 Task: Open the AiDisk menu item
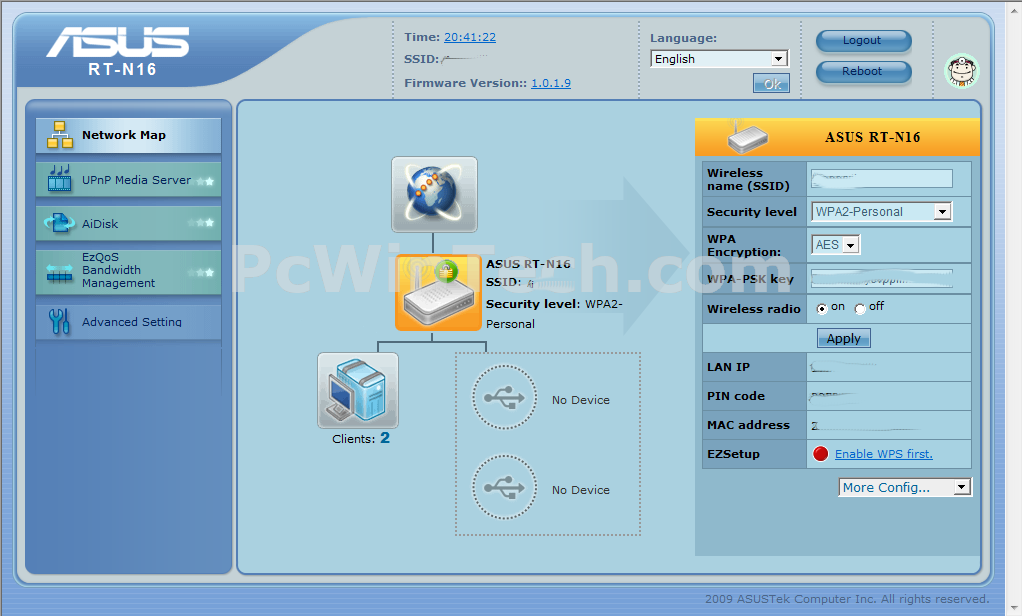click(128, 224)
